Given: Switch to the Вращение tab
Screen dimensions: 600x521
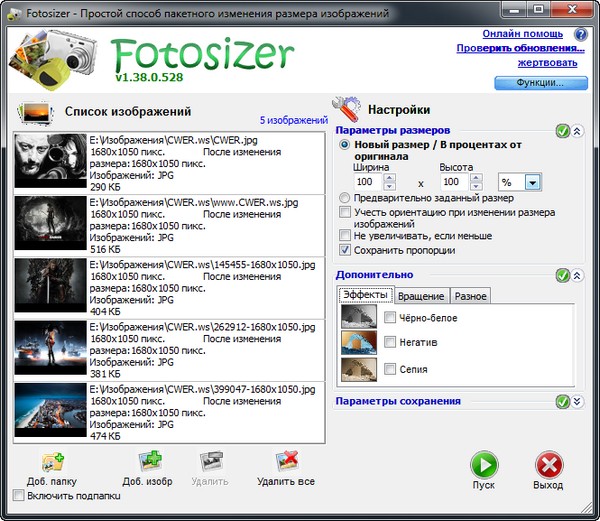Looking at the screenshot, I should [x=421, y=296].
